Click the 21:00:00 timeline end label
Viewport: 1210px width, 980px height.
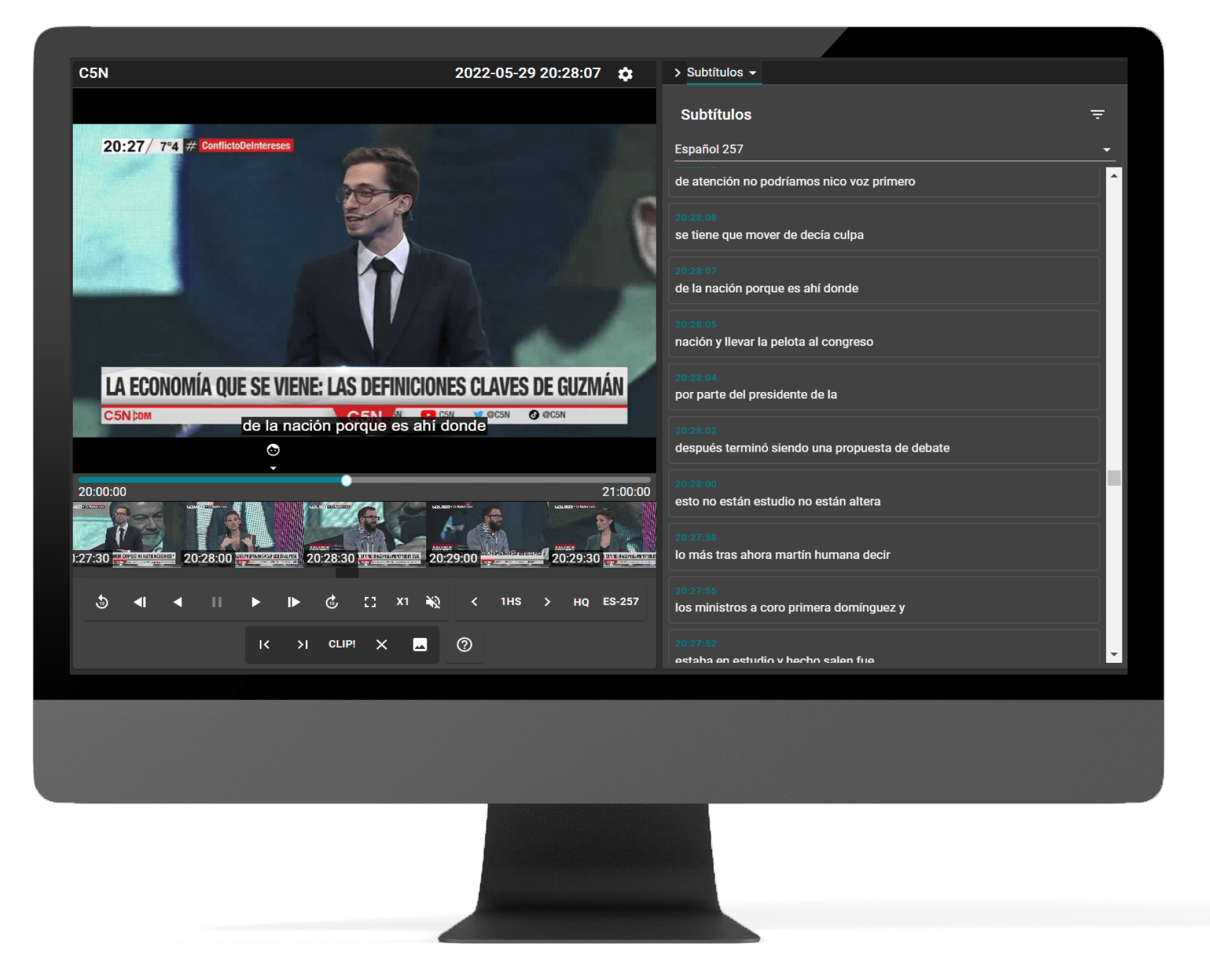click(626, 492)
